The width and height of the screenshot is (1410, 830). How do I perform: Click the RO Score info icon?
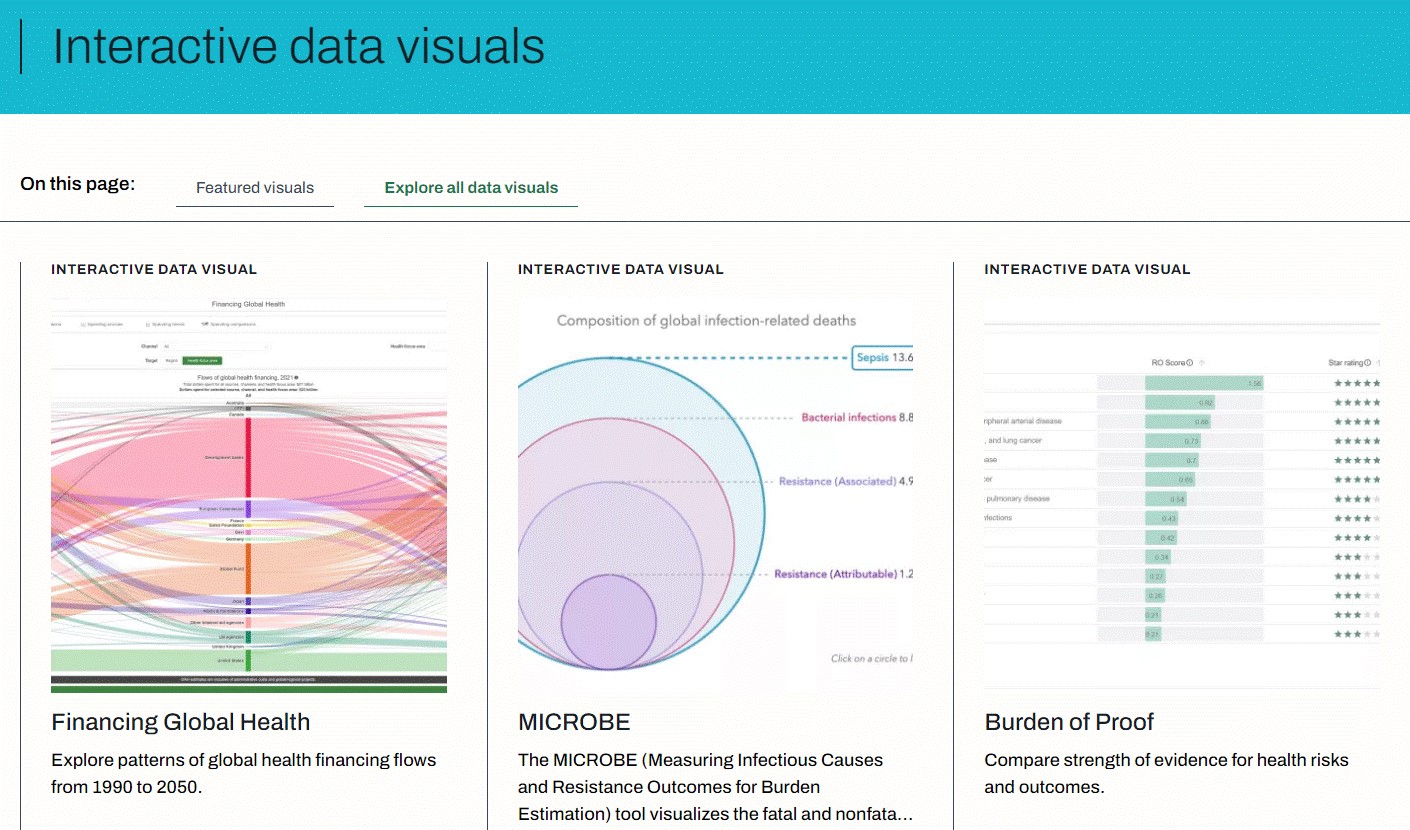click(x=1189, y=363)
